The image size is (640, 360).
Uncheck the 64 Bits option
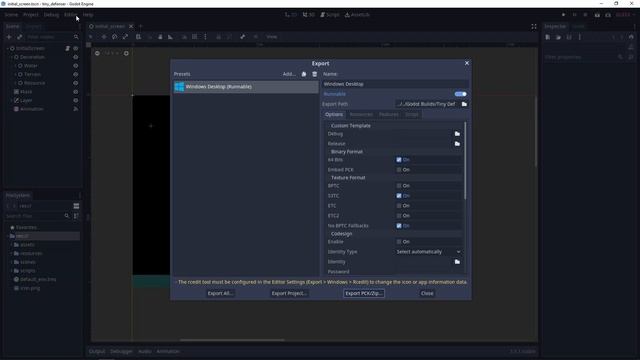click(x=399, y=160)
